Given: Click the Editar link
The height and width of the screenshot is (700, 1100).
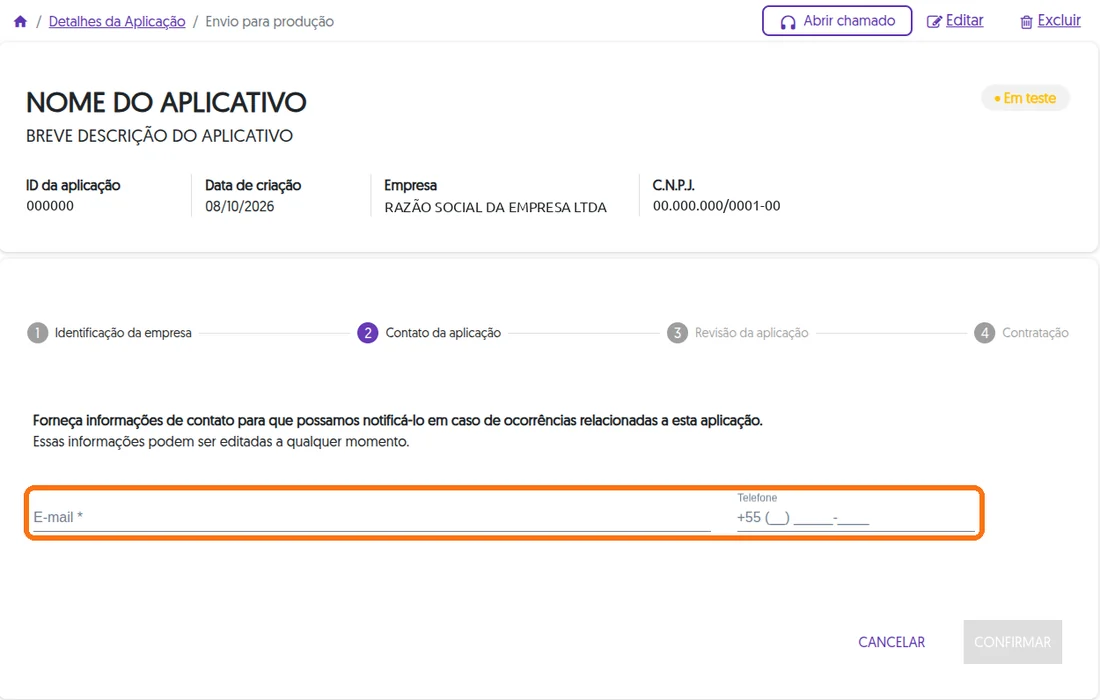Looking at the screenshot, I should 955,21.
